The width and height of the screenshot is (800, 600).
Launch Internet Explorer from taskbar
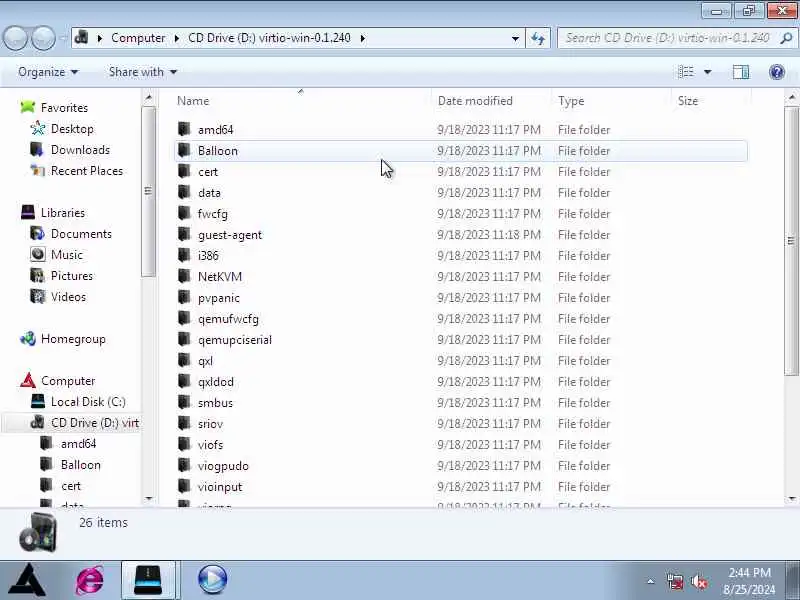click(x=90, y=580)
